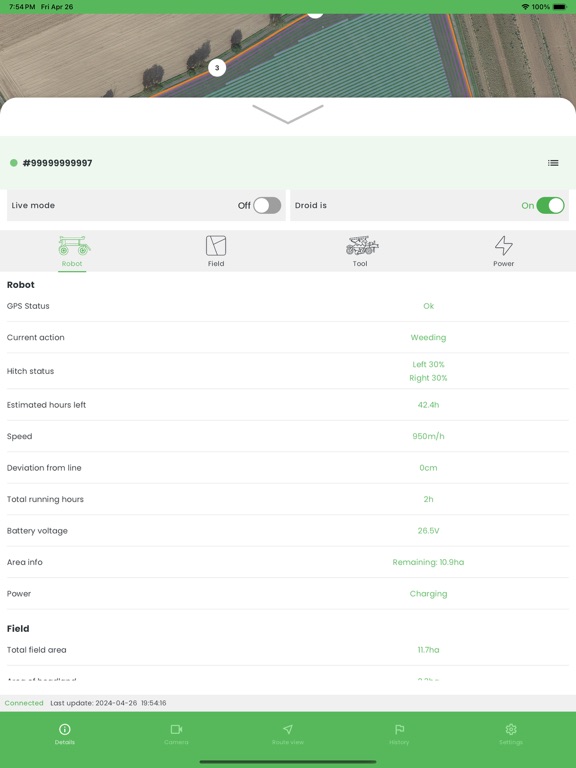Tap the Hitch status label
The image size is (576, 768).
[30, 371]
